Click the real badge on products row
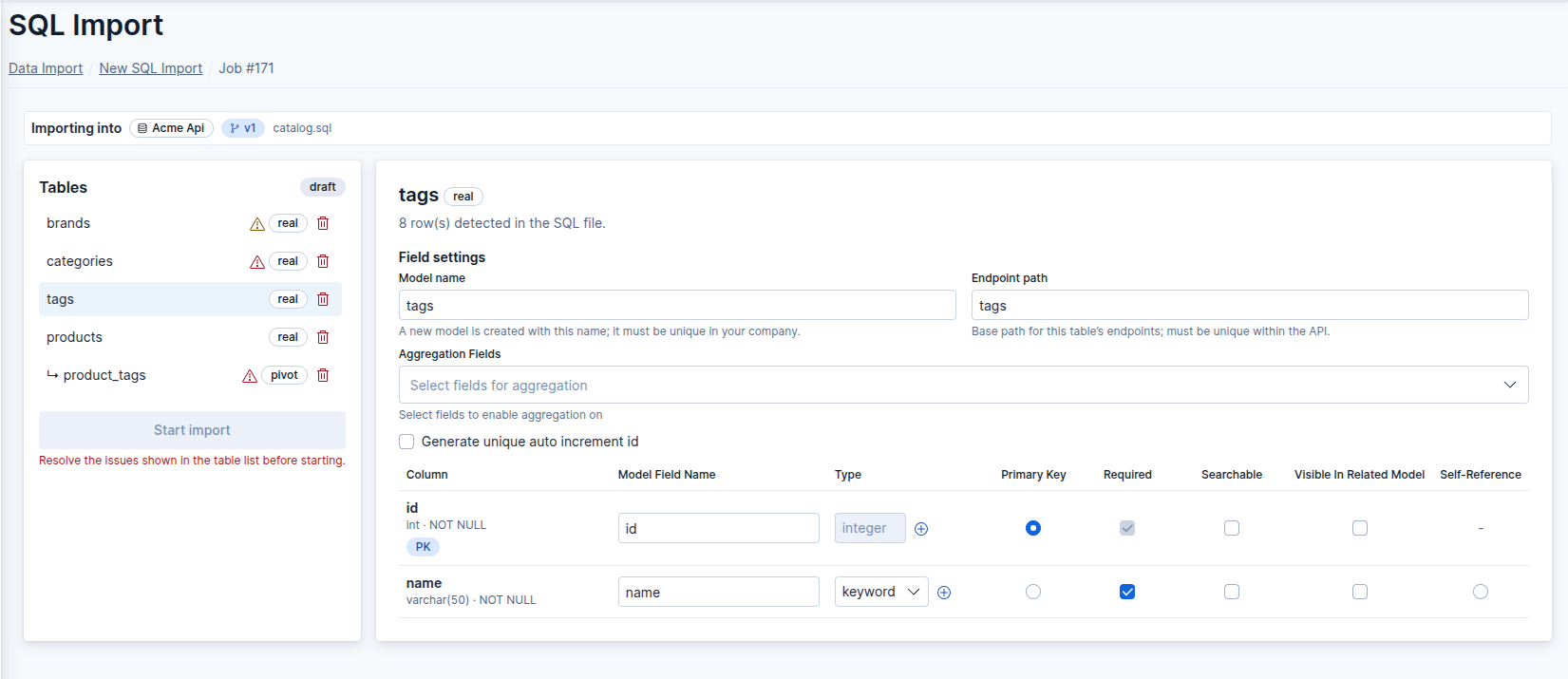Viewport: 1568px width, 679px height. coord(288,337)
